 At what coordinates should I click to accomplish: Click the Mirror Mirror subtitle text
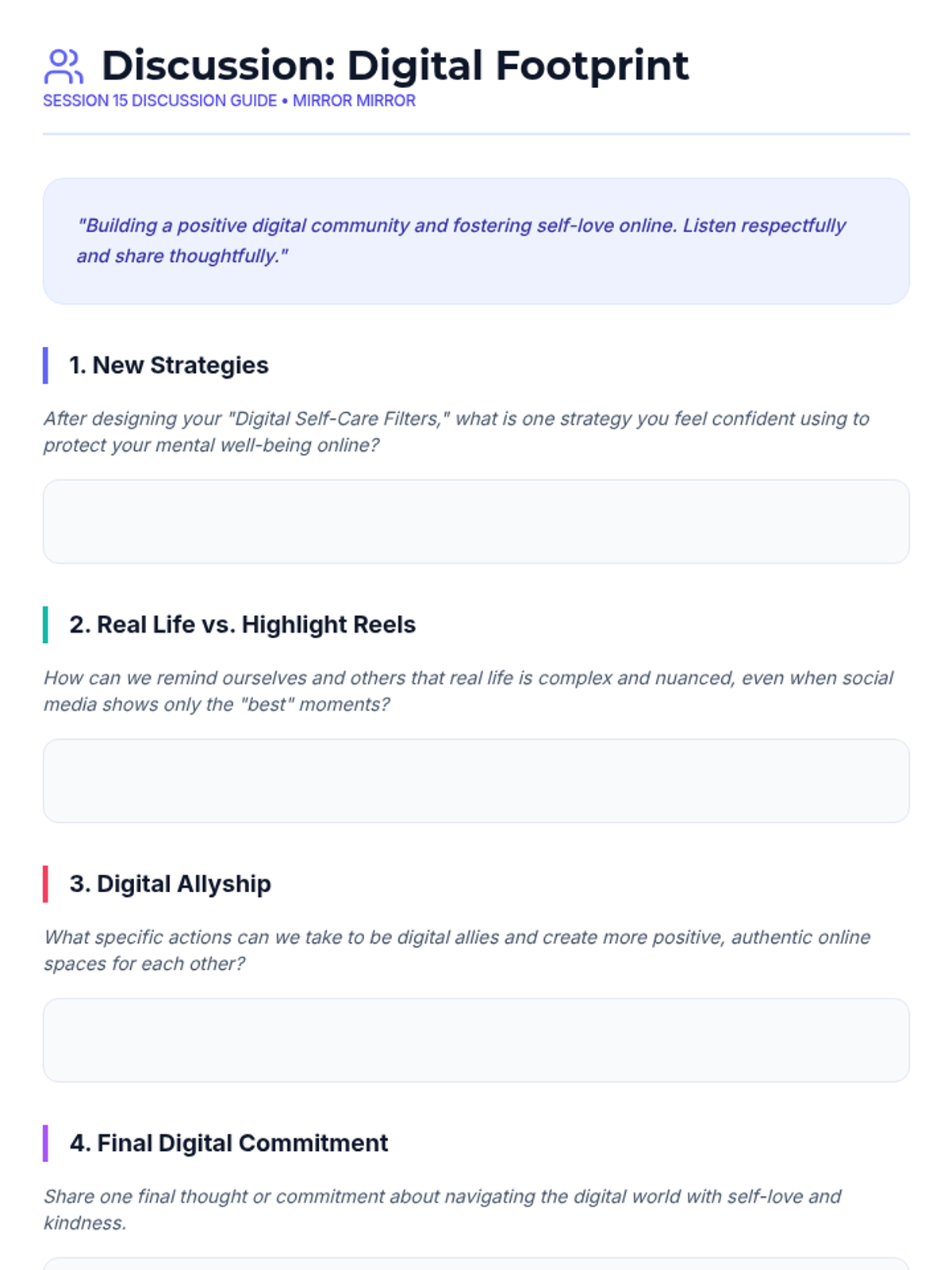[x=354, y=101]
